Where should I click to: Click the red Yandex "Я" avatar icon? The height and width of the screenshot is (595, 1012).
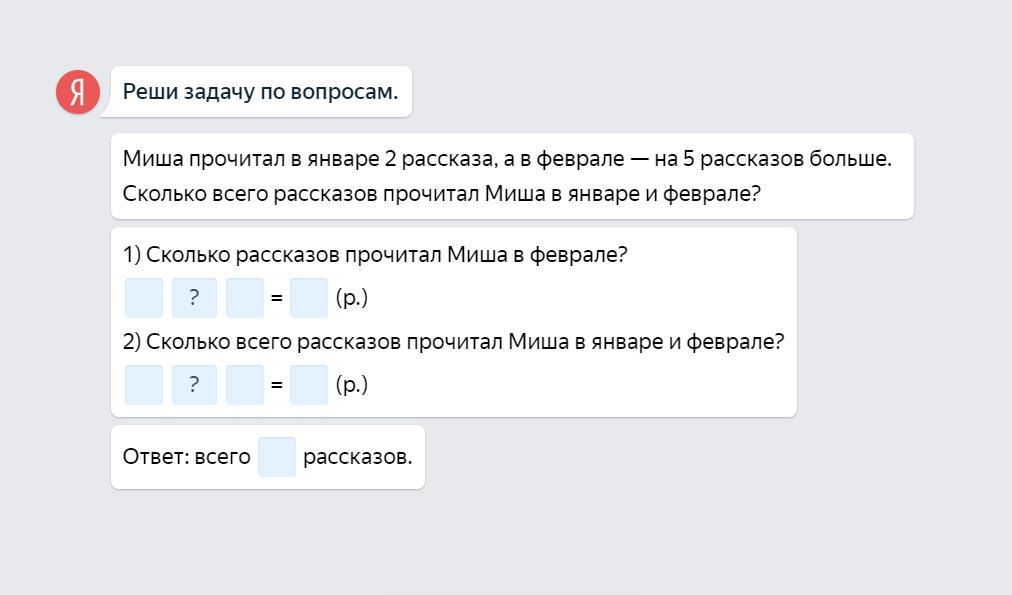pyautogui.click(x=77, y=92)
